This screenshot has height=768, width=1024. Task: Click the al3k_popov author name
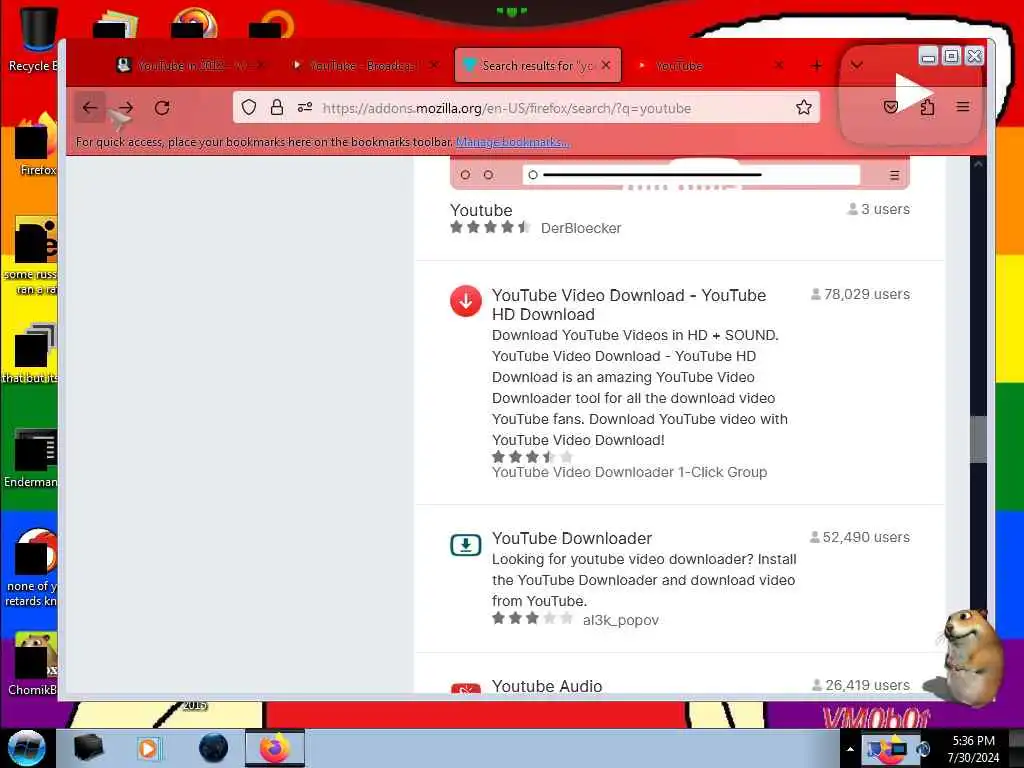pos(620,620)
